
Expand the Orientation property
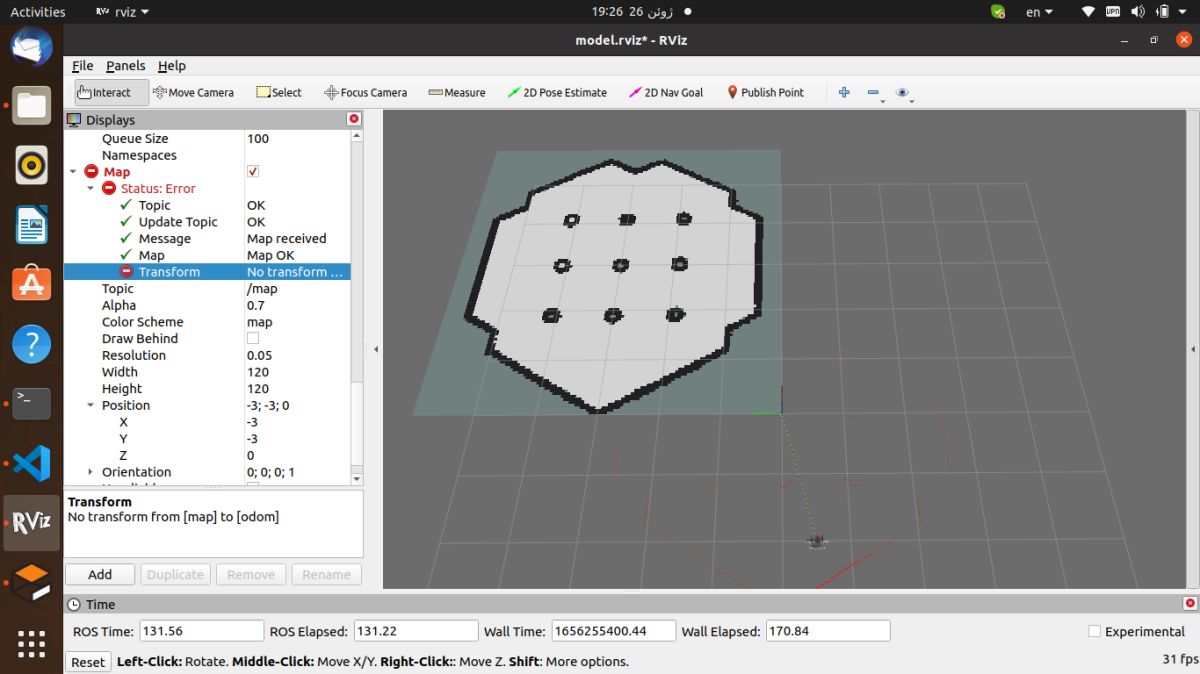pyautogui.click(x=91, y=472)
